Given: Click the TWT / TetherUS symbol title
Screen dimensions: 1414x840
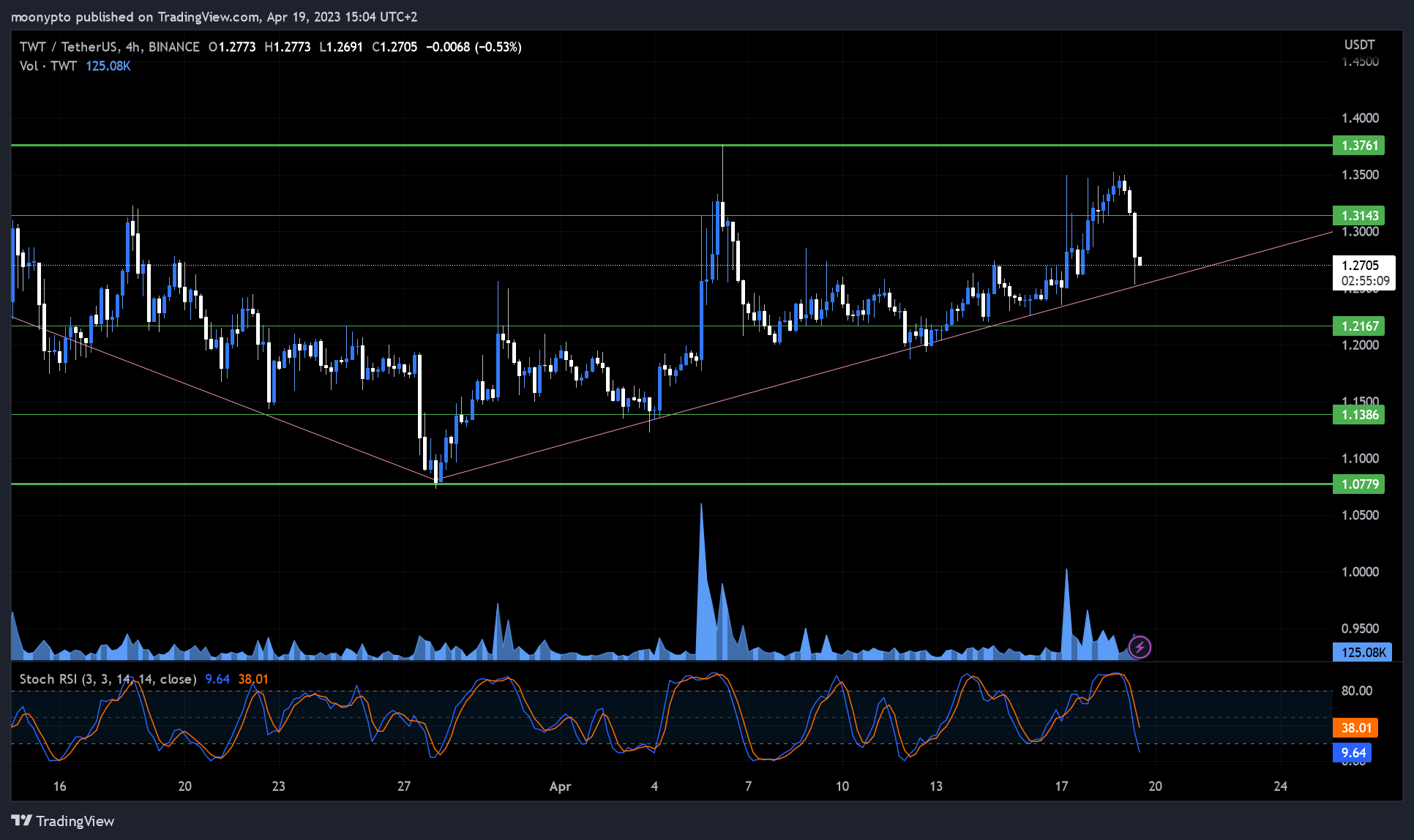Looking at the screenshot, I should (x=109, y=47).
